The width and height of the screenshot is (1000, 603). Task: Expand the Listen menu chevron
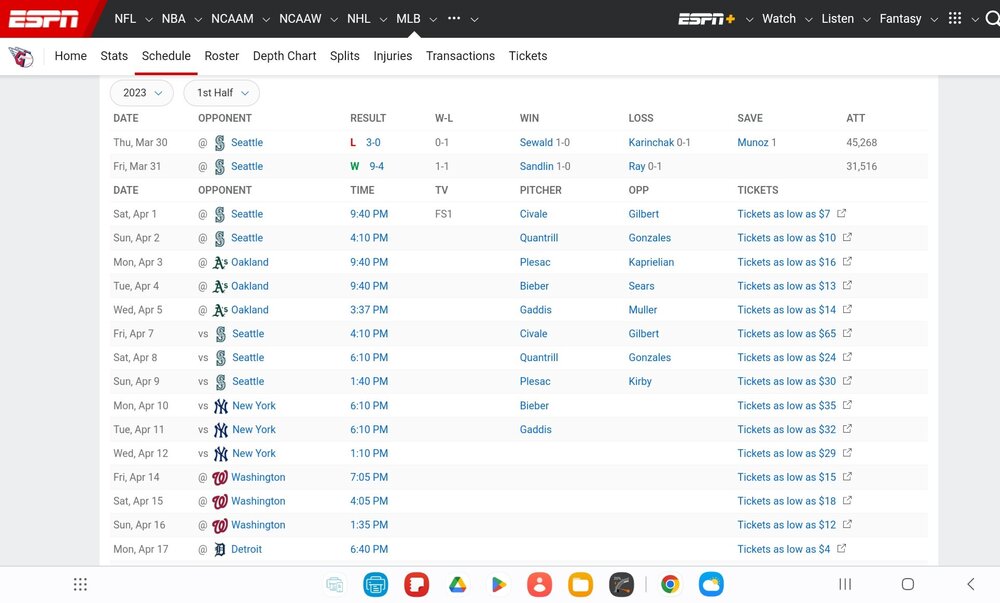[866, 20]
